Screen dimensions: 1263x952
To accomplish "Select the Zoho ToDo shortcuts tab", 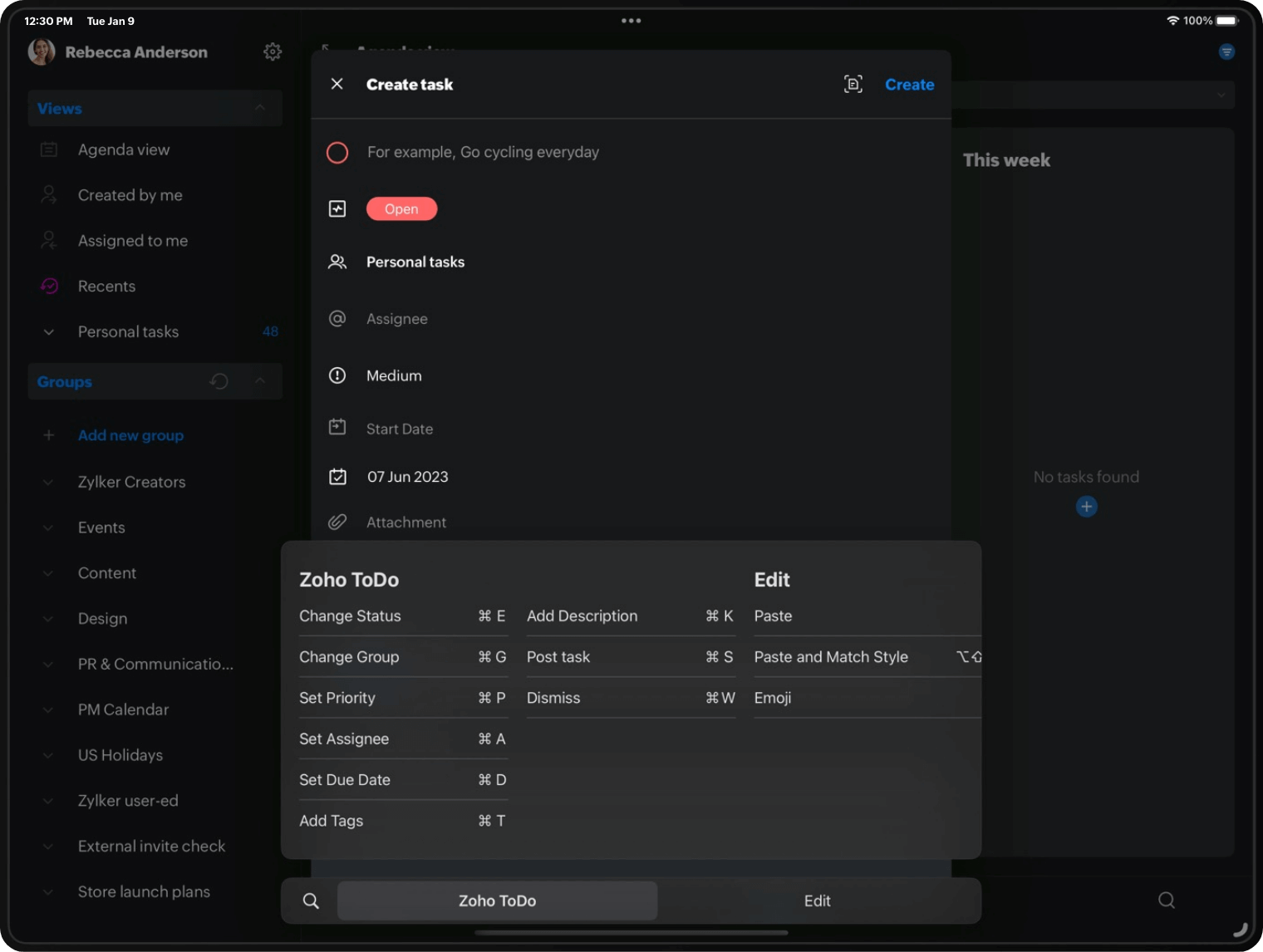I will (x=497, y=901).
